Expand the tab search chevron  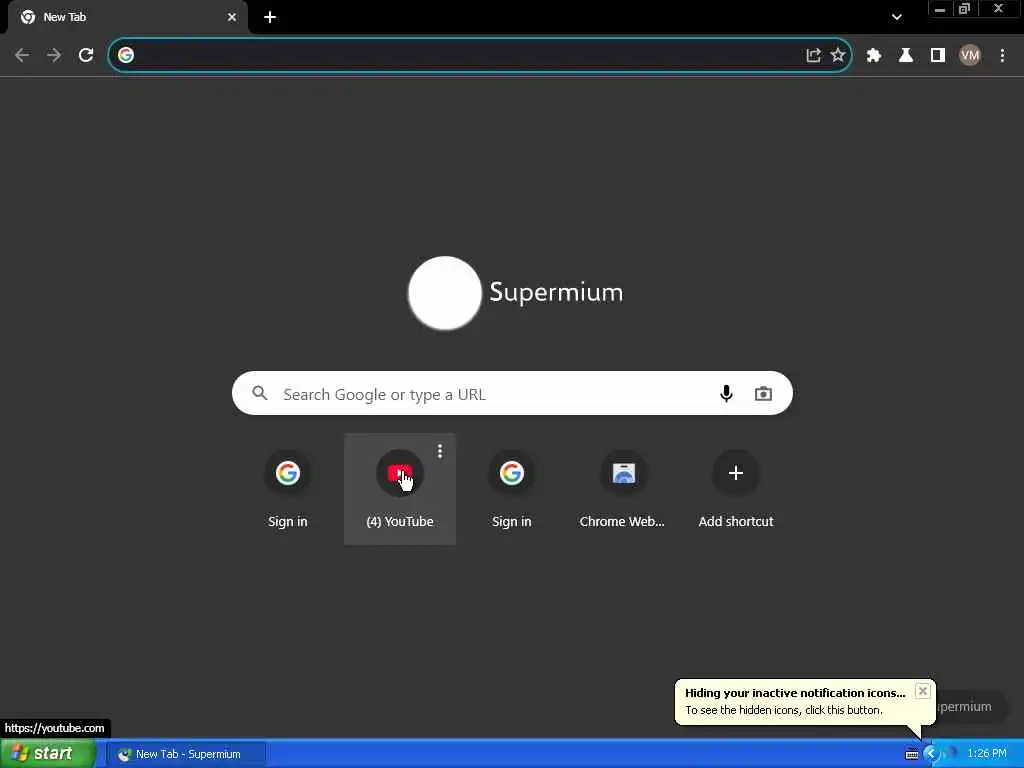pyautogui.click(x=897, y=17)
